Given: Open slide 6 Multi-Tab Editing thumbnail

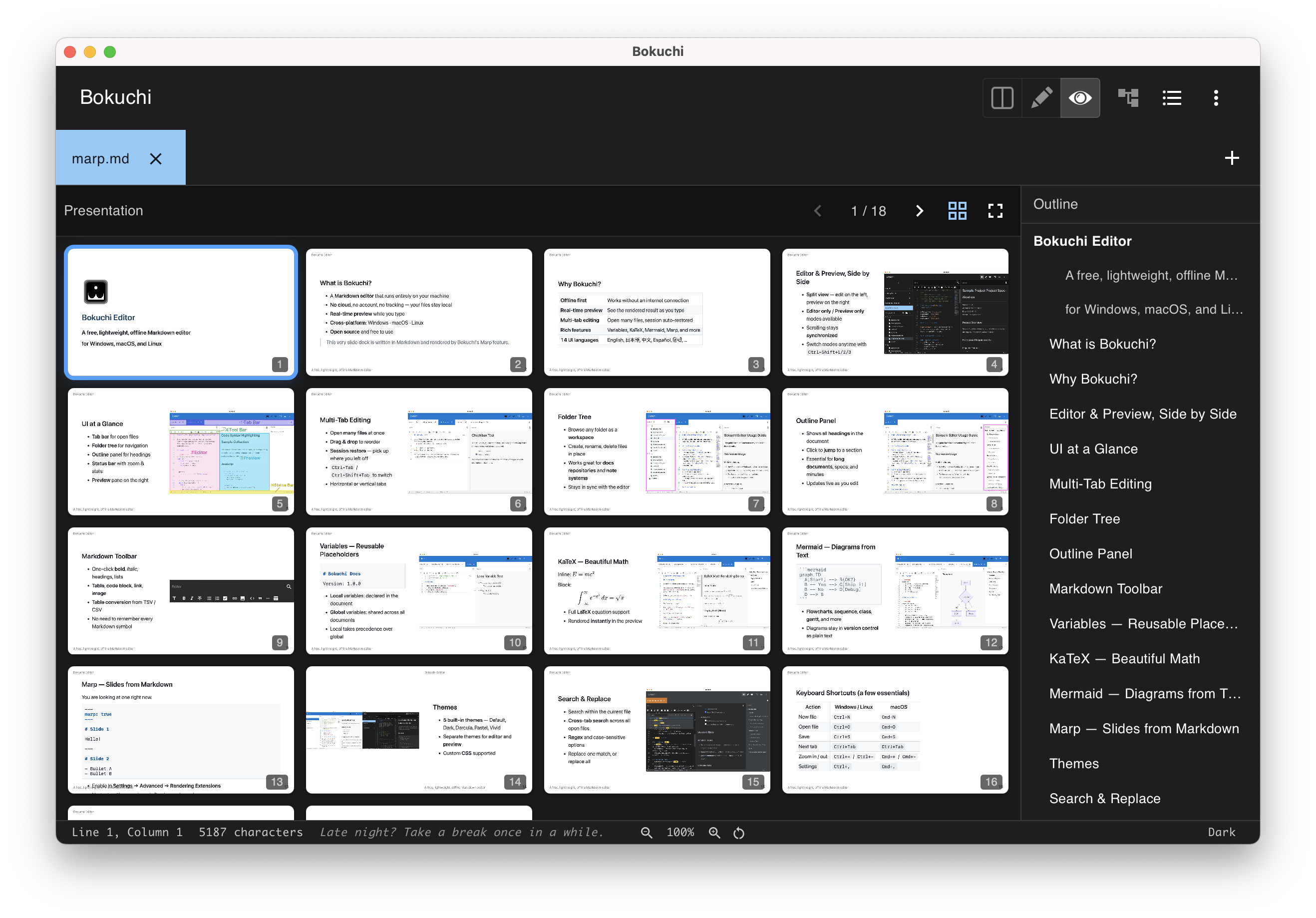Looking at the screenshot, I should point(419,452).
